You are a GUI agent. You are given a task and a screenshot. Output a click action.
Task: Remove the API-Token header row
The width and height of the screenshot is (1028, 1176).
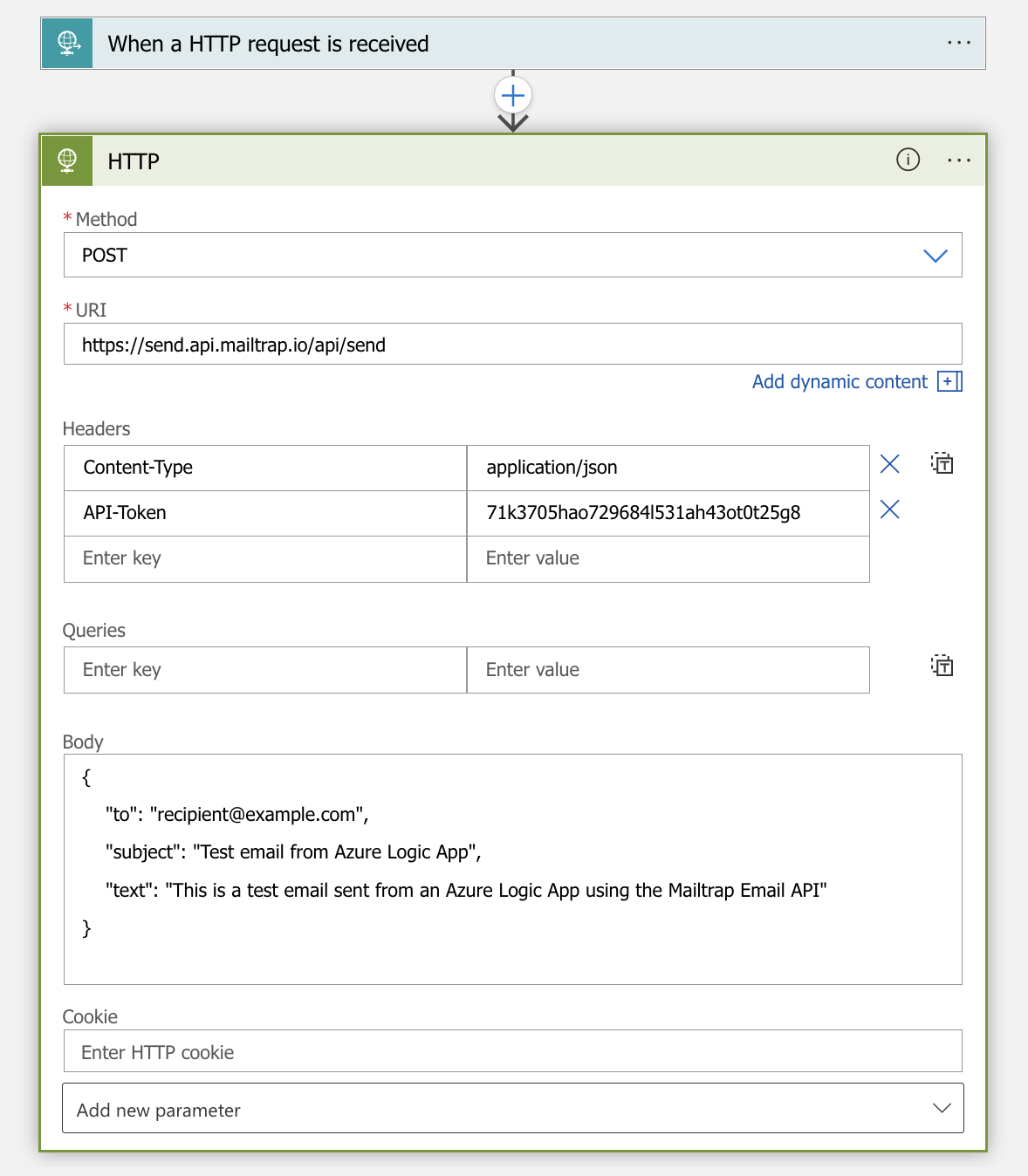tap(889, 509)
